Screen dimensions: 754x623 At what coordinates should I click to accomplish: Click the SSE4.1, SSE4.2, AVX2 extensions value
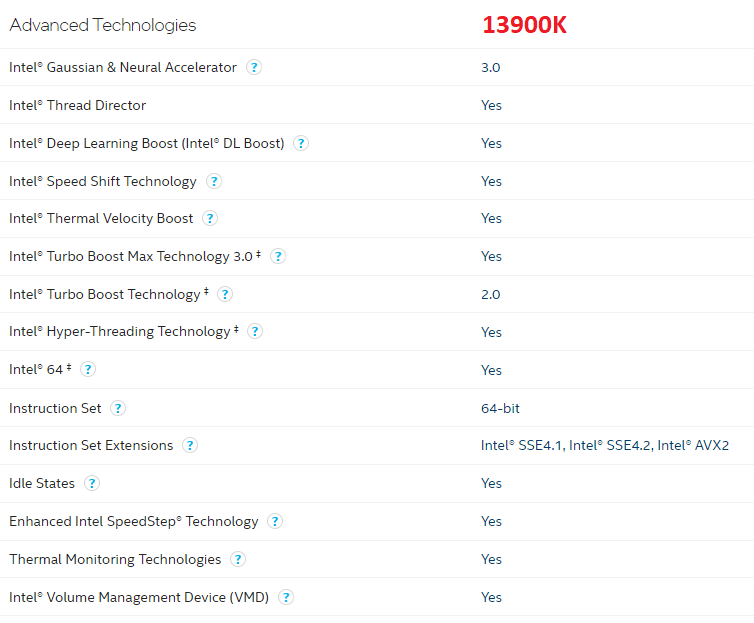coord(605,446)
